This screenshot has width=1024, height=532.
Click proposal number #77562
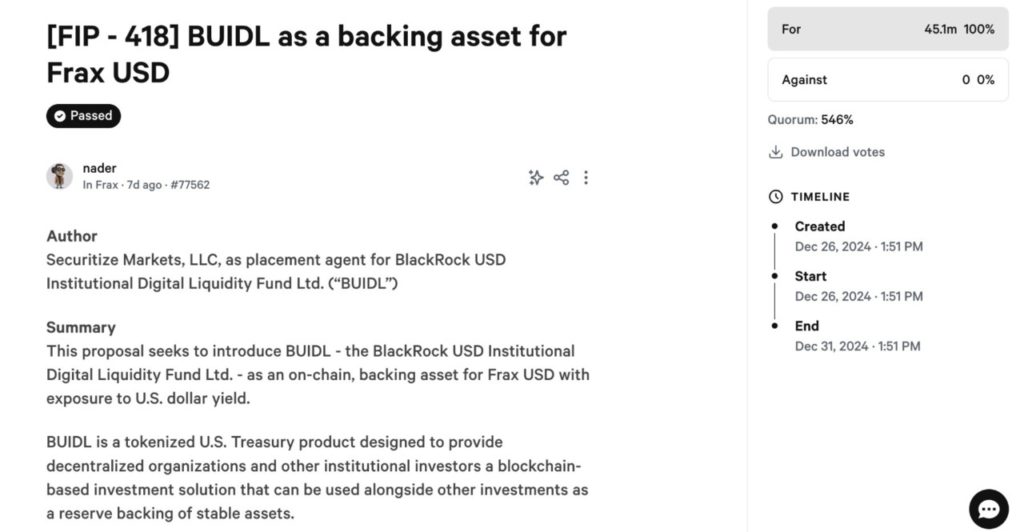[x=189, y=185]
